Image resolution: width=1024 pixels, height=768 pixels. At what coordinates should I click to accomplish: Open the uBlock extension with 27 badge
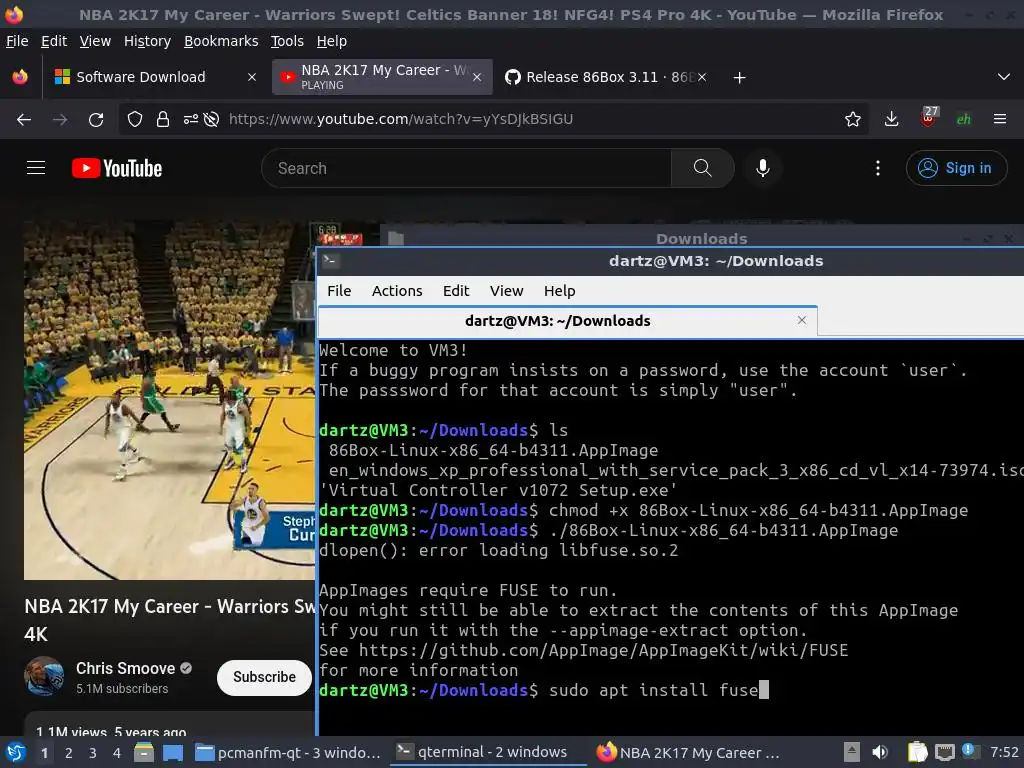[x=928, y=118]
